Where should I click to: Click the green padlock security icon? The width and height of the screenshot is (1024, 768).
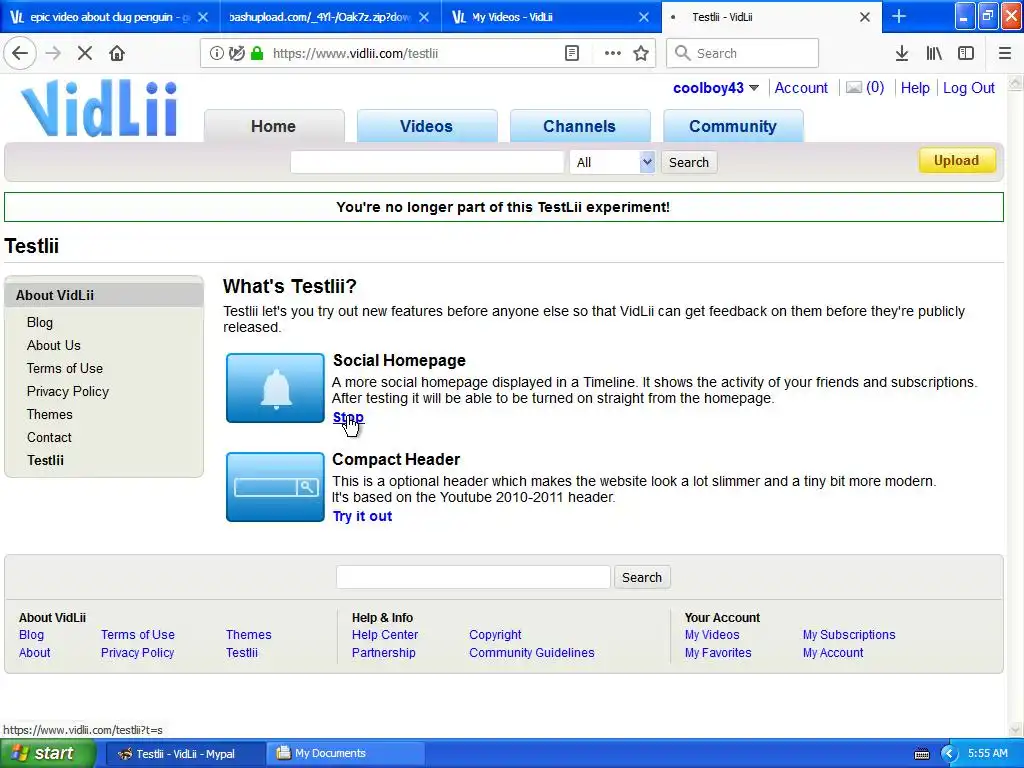[257, 53]
